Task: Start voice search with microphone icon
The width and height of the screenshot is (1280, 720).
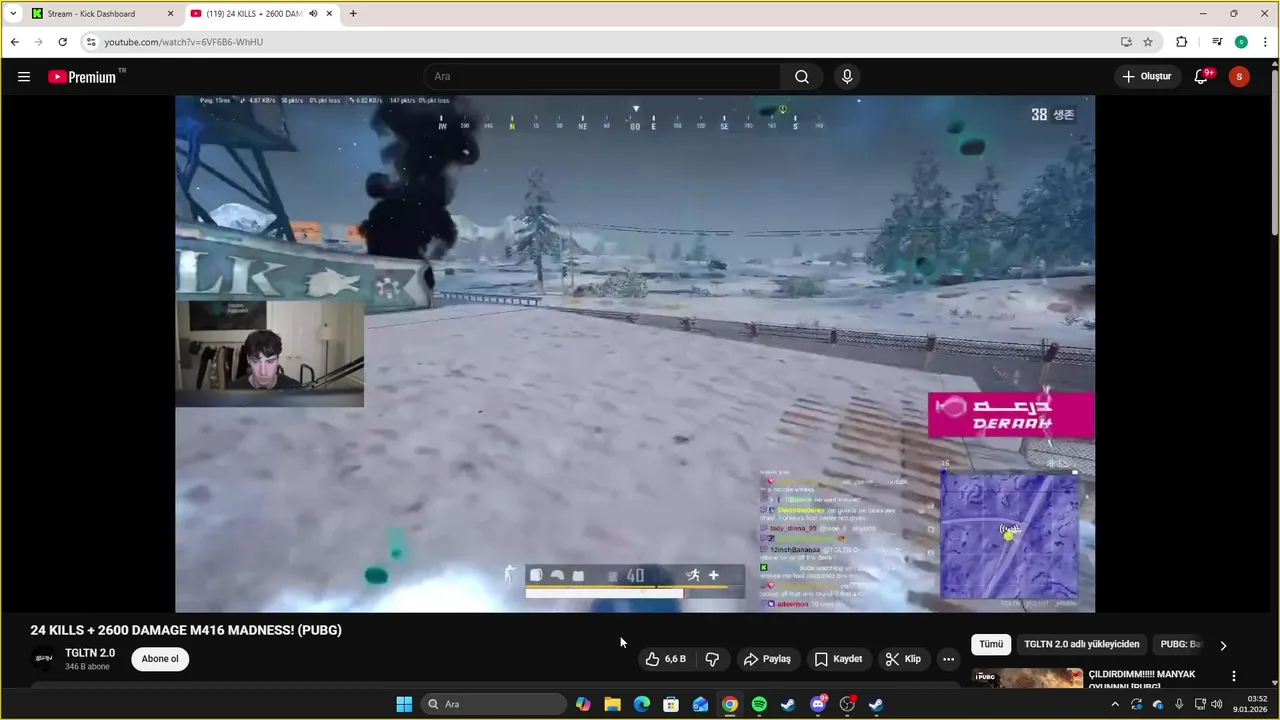Action: tap(847, 77)
